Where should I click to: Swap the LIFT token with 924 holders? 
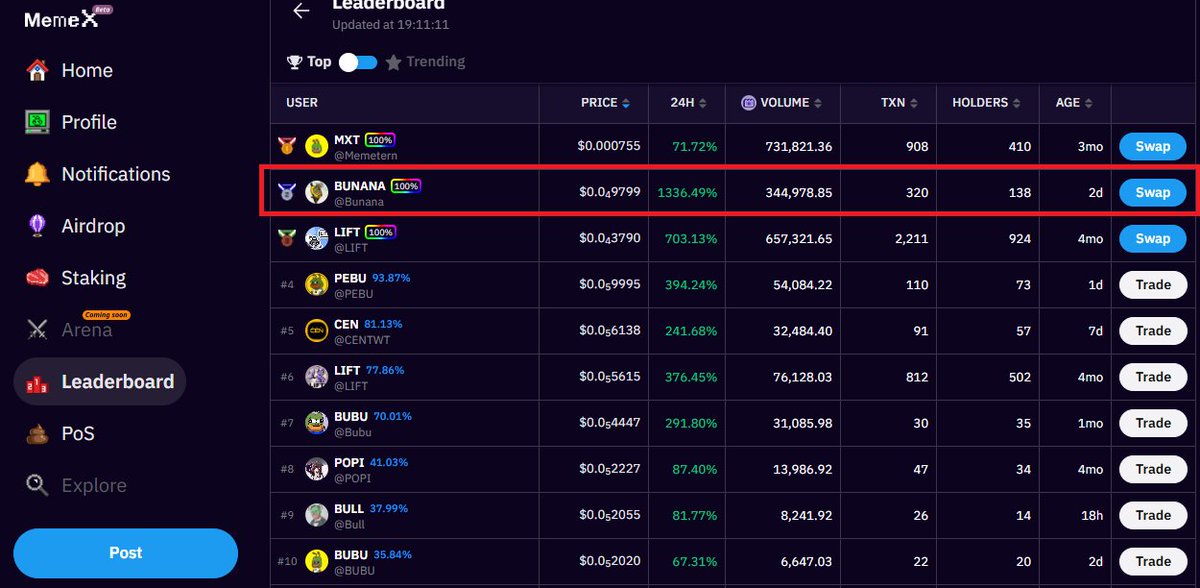click(1153, 238)
